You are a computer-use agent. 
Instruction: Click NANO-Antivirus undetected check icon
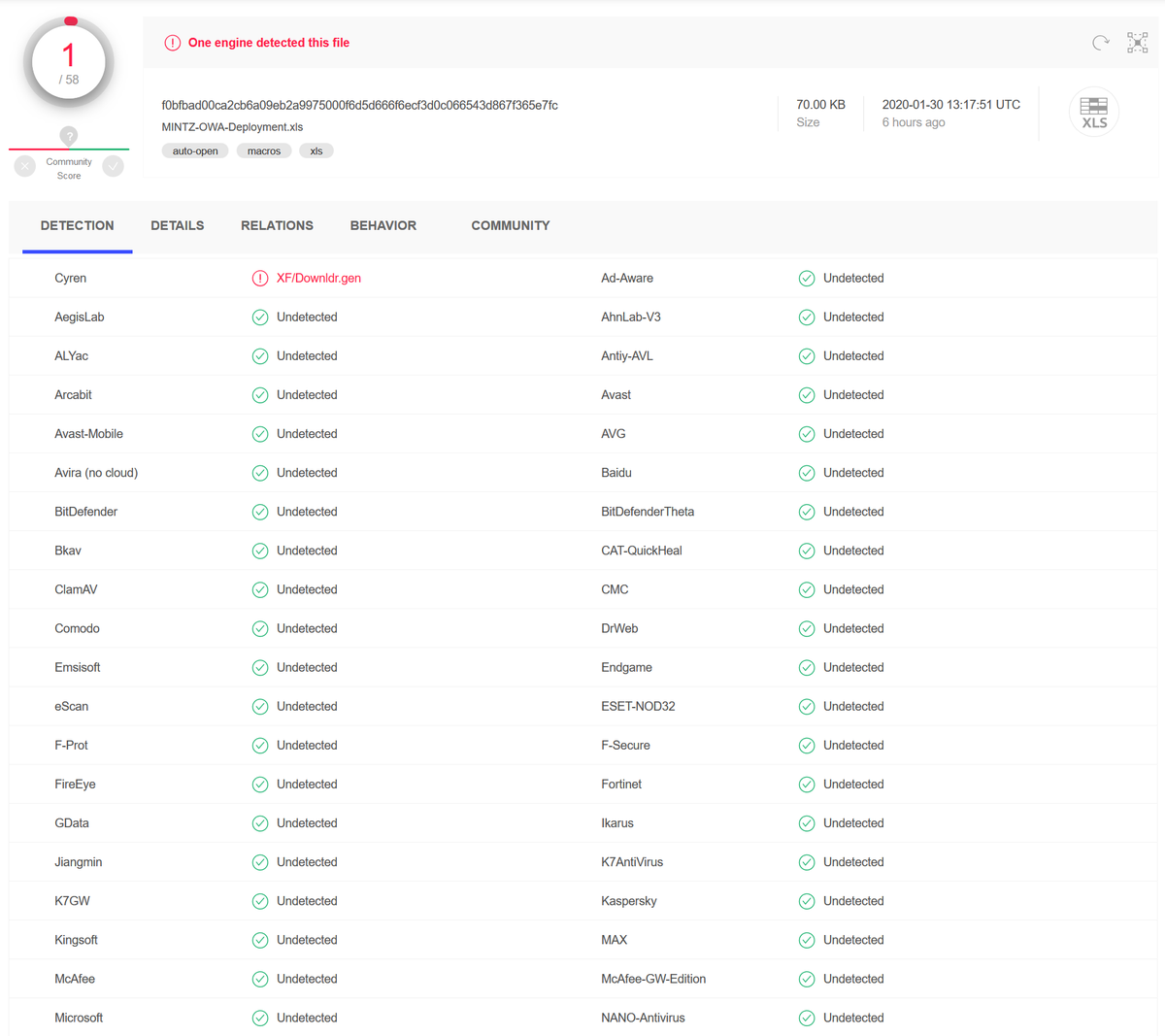click(x=807, y=1018)
